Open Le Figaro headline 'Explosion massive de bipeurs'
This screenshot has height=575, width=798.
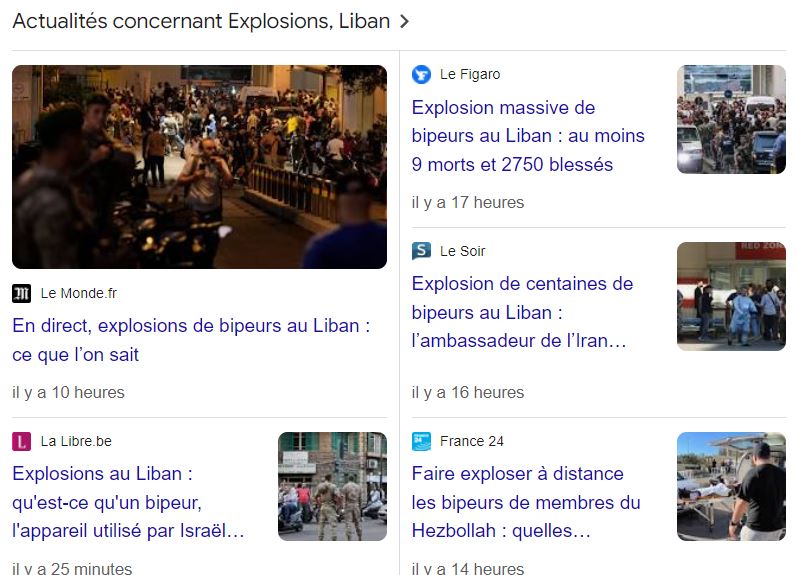coord(528,136)
